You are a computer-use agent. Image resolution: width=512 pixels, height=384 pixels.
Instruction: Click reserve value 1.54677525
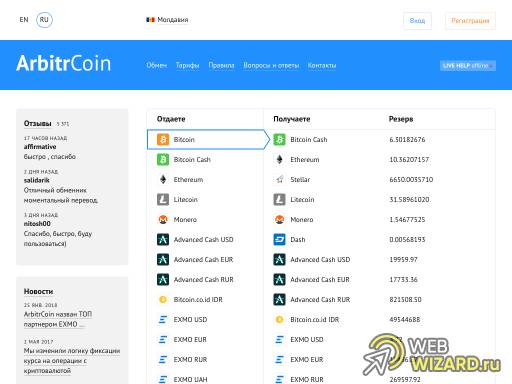(x=407, y=220)
